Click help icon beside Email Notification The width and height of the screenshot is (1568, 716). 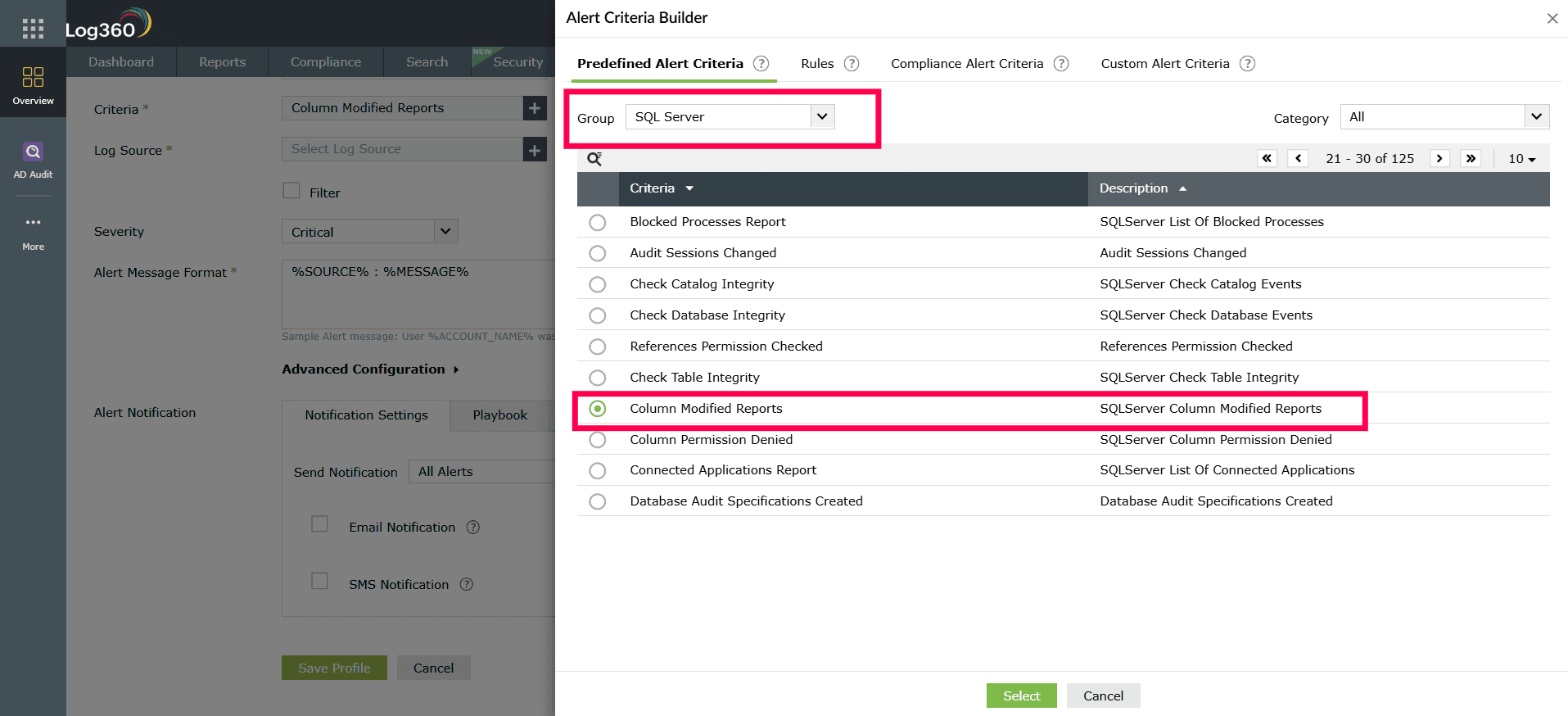click(x=473, y=527)
